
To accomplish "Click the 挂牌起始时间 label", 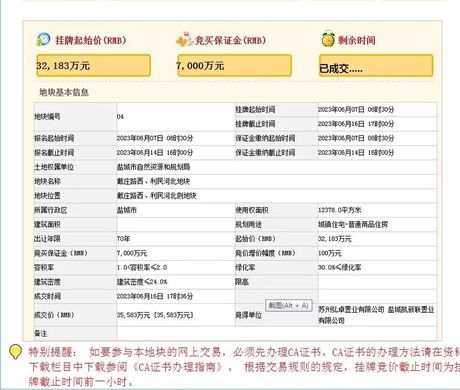I will pos(255,109).
